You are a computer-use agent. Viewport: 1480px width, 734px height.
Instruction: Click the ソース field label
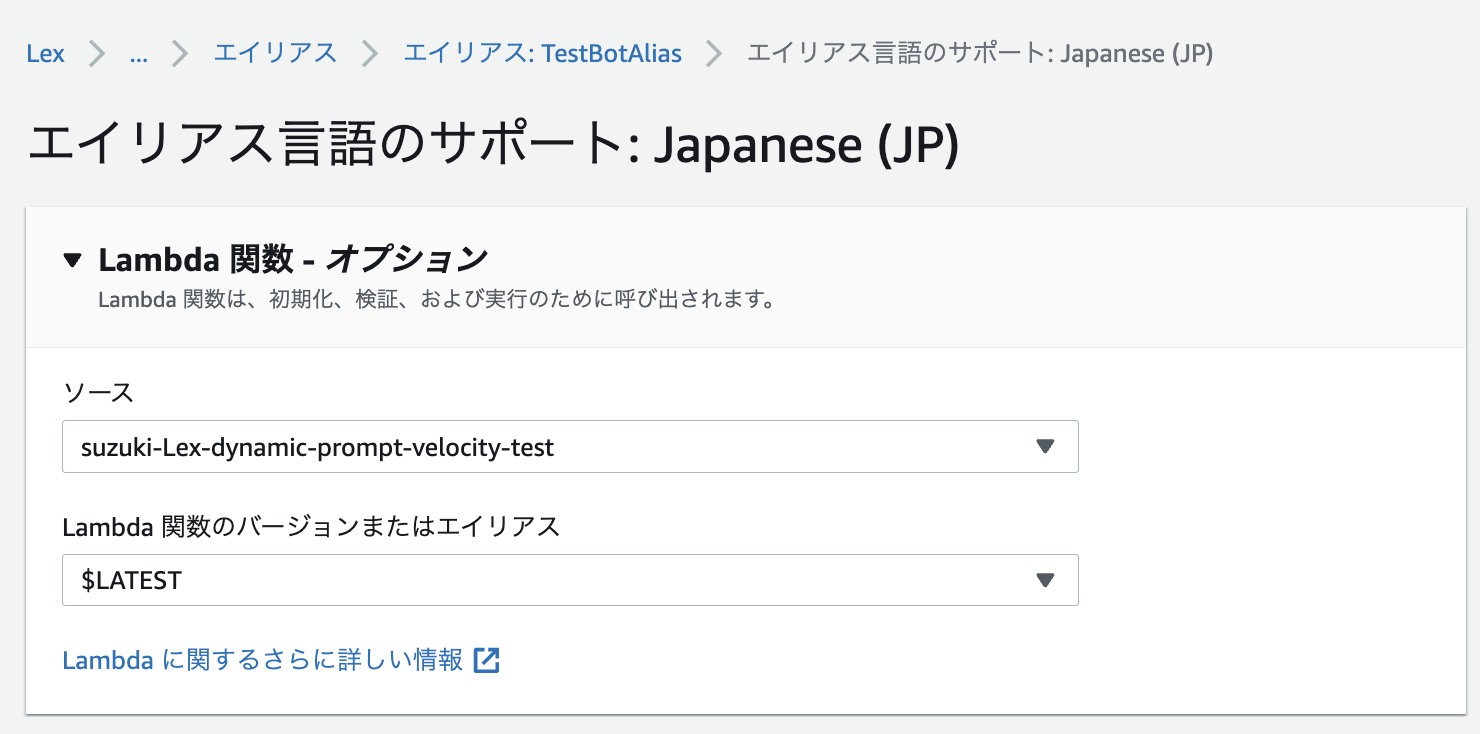tap(98, 392)
